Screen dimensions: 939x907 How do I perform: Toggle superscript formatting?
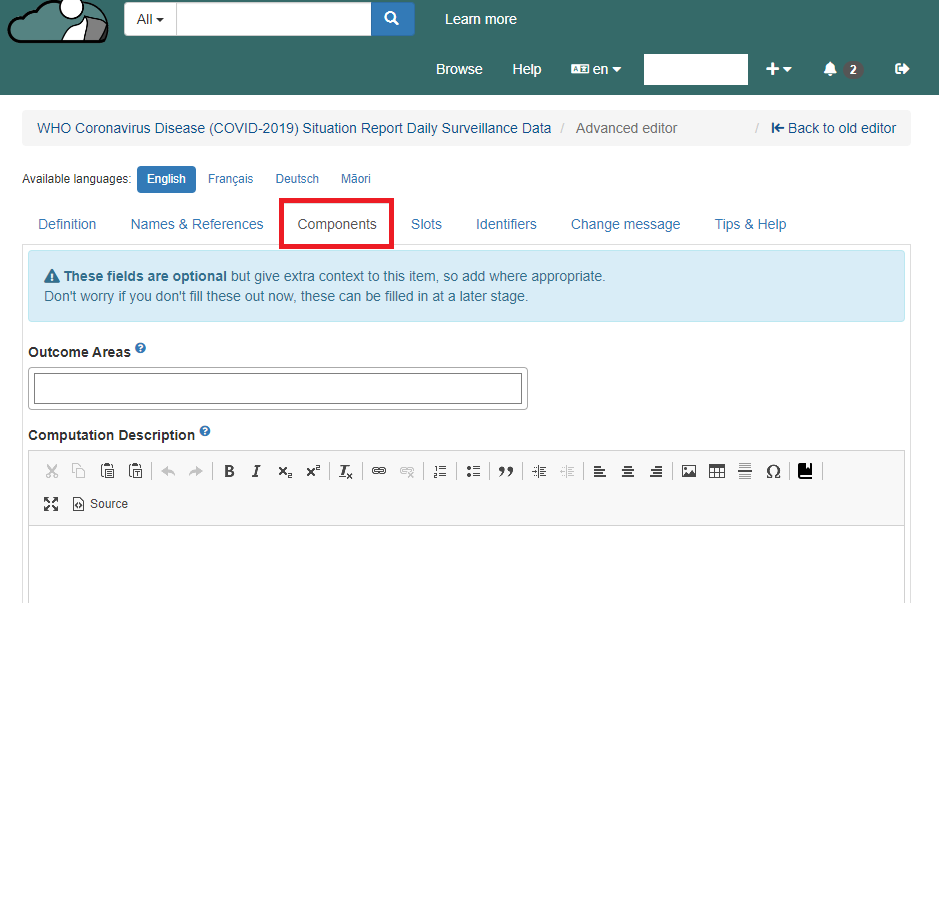tap(313, 471)
